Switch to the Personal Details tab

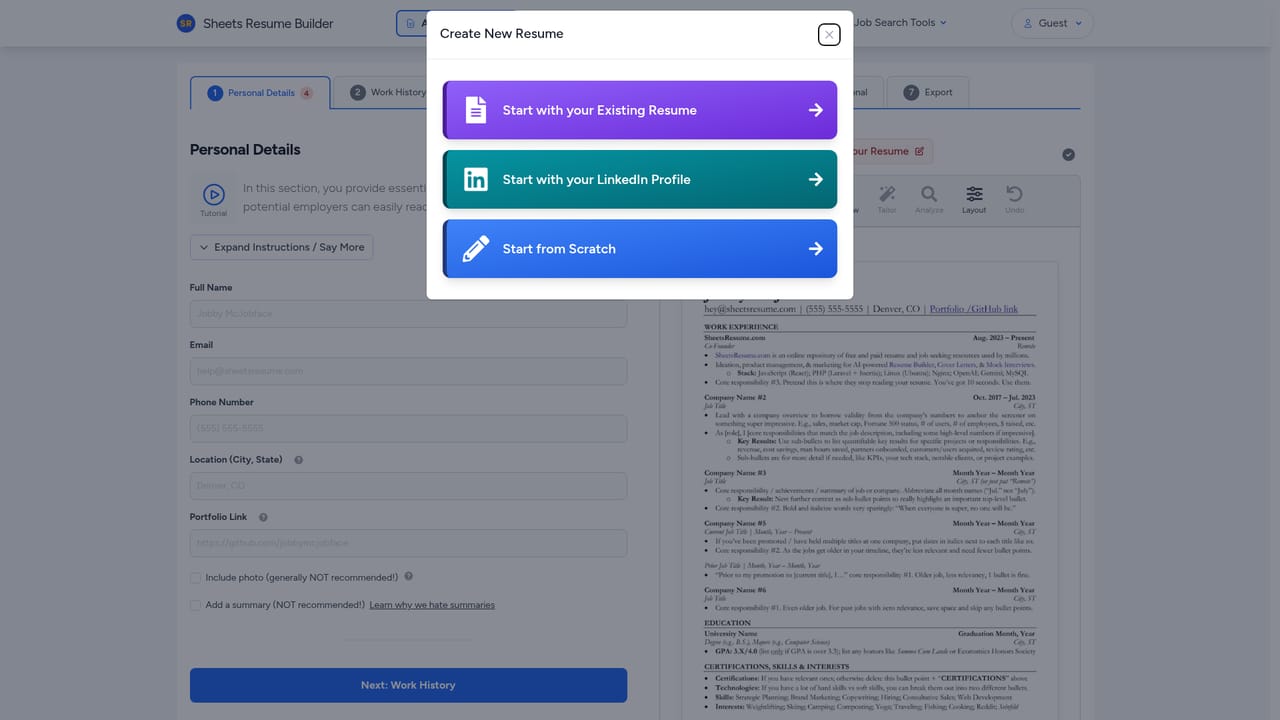[260, 93]
